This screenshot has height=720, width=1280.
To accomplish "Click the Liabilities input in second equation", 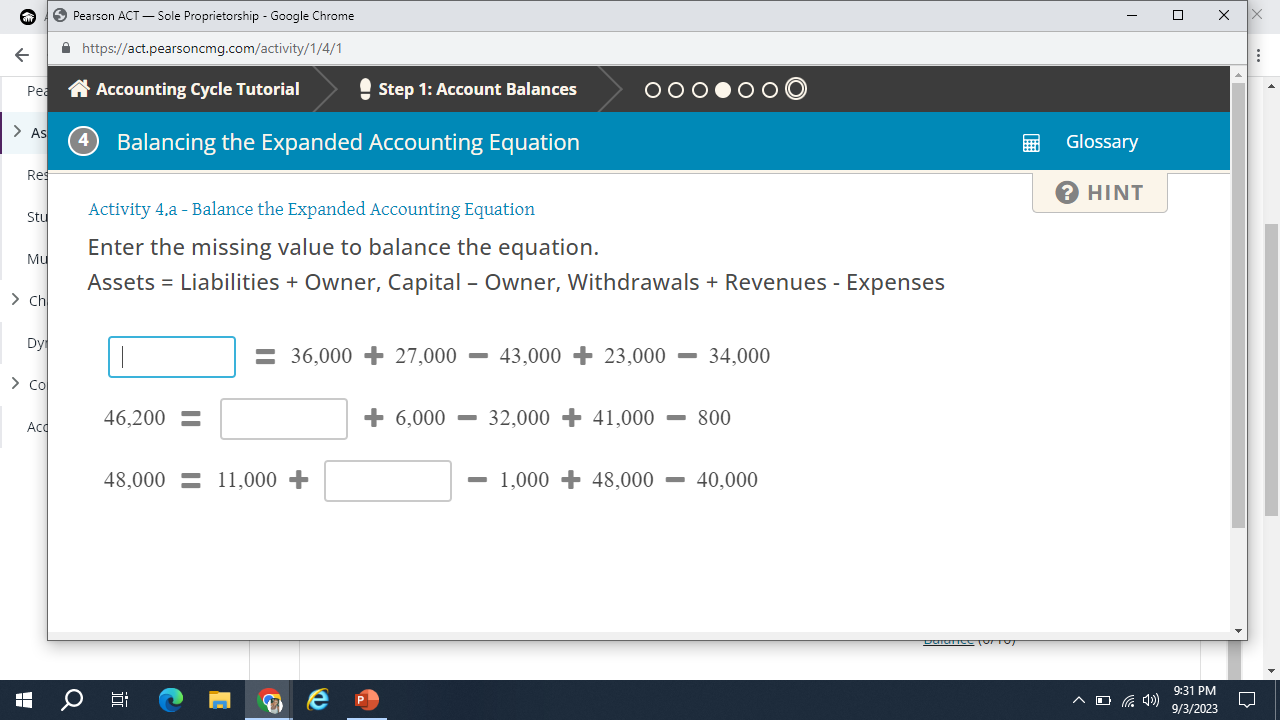I will click(284, 419).
